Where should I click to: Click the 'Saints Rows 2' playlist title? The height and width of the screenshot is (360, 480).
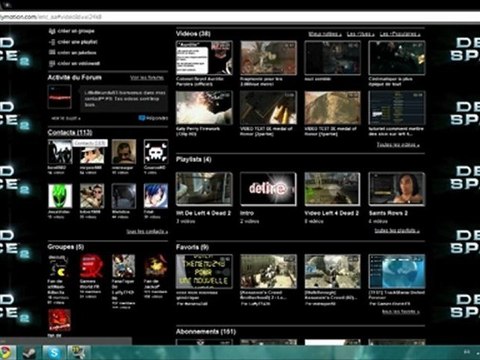pos(388,213)
